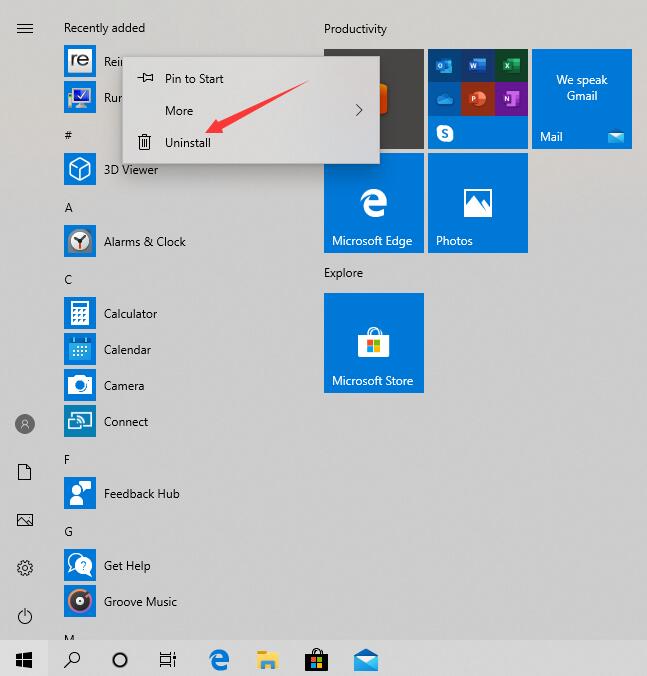The width and height of the screenshot is (647, 676).
Task: Open the Calculator app icon
Action: point(80,313)
